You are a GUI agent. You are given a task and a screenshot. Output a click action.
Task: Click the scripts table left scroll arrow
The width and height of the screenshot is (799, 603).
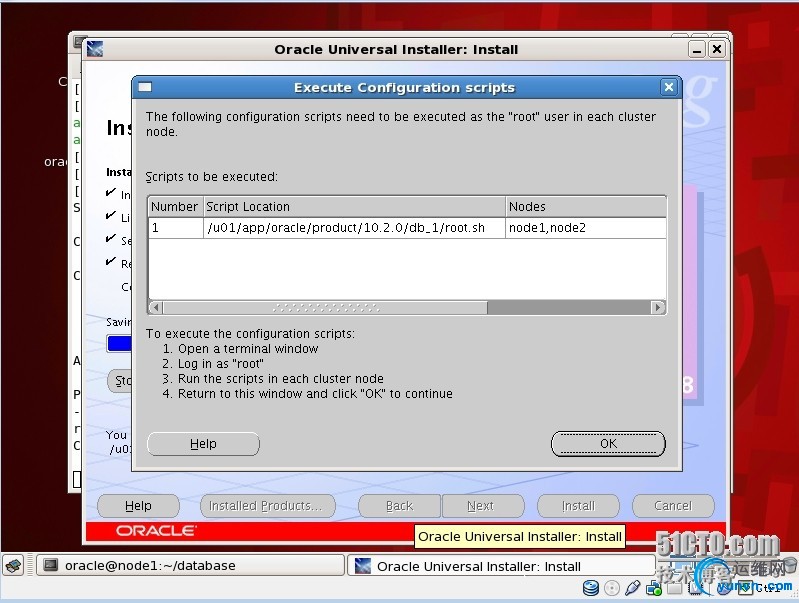point(155,307)
